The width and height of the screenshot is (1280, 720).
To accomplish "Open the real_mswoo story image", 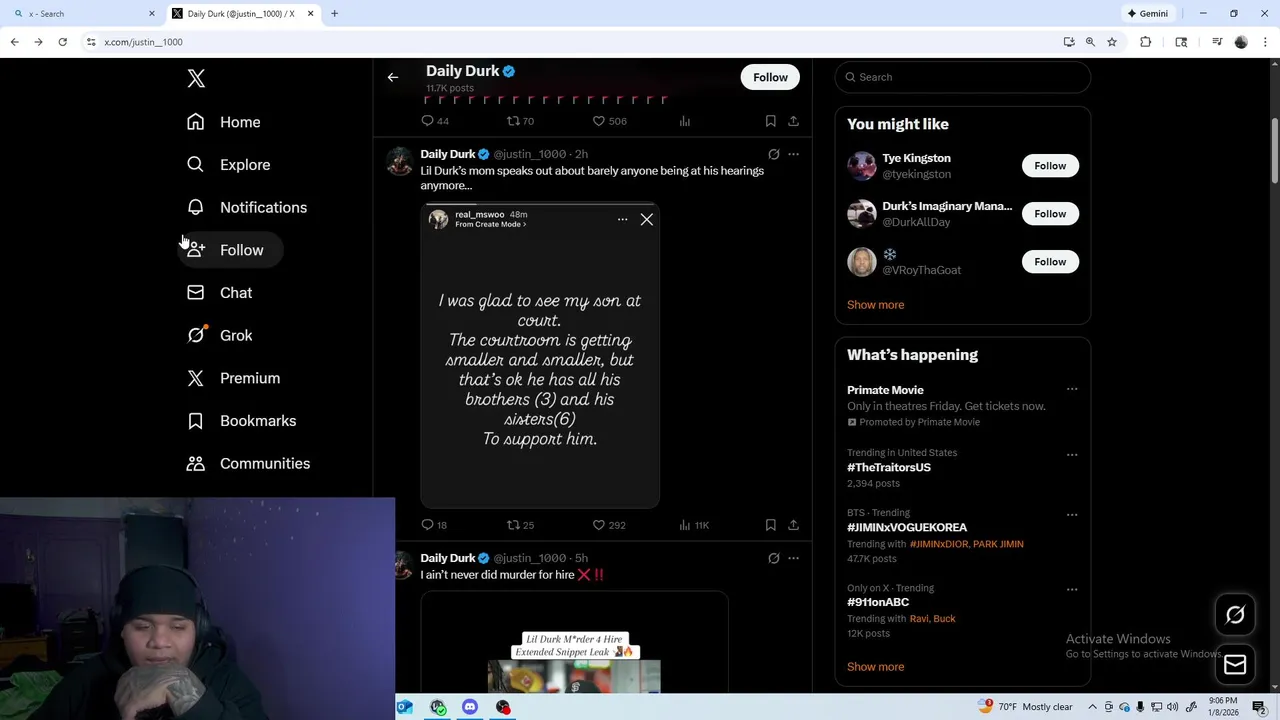I will pos(540,356).
